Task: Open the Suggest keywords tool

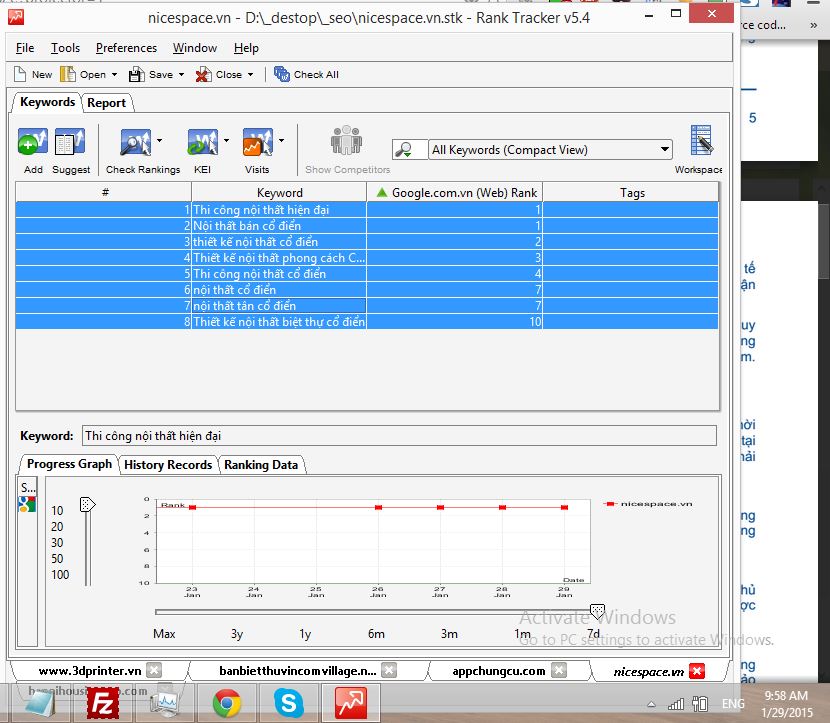Action: pyautogui.click(x=70, y=142)
